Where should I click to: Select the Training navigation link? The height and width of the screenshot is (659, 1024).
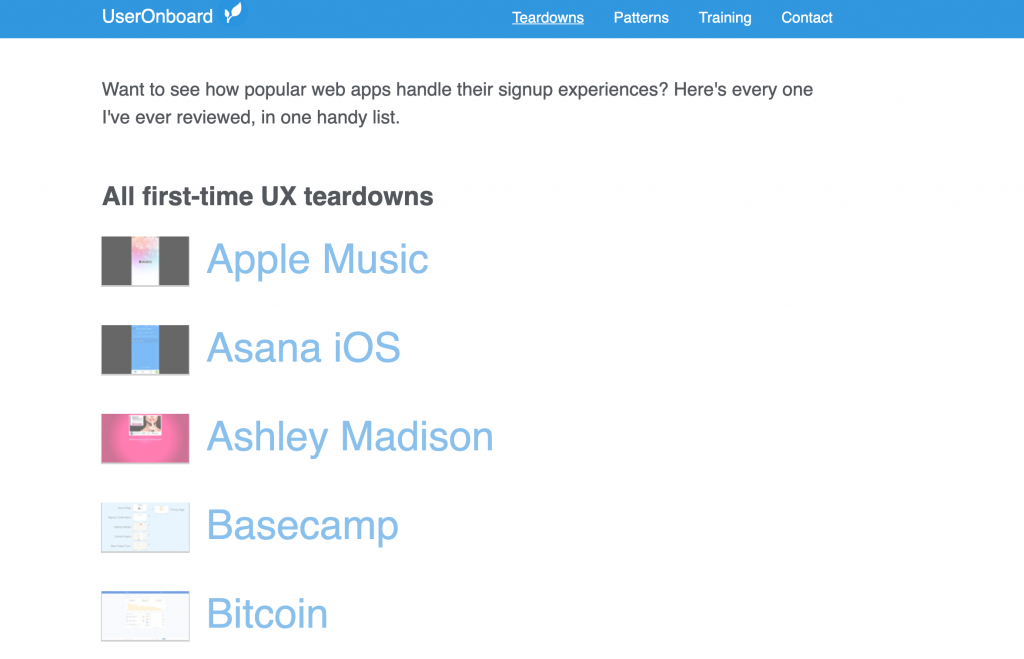click(x=725, y=18)
